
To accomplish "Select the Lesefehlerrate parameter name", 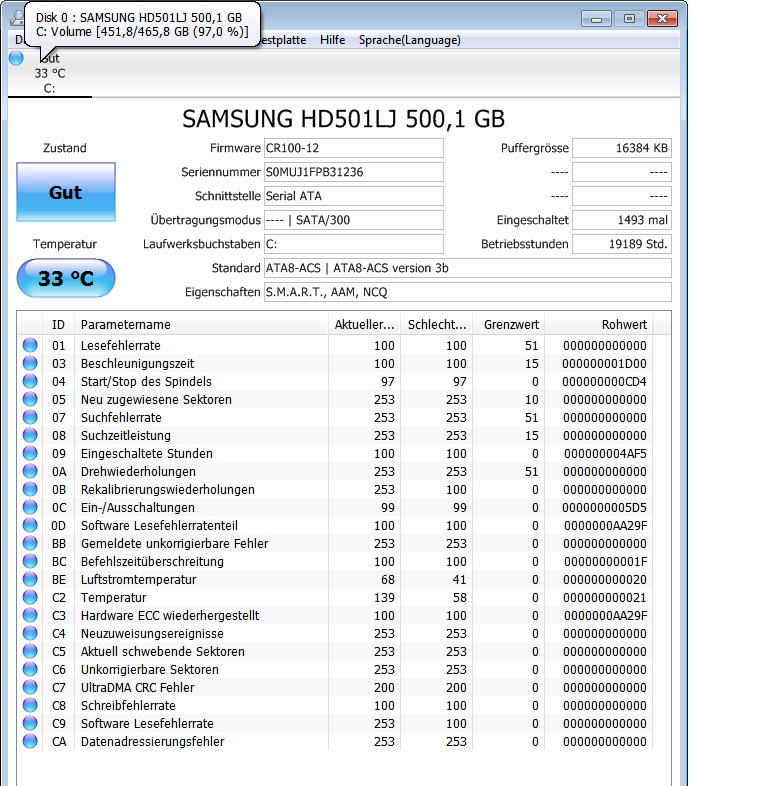I will pos(121,346).
